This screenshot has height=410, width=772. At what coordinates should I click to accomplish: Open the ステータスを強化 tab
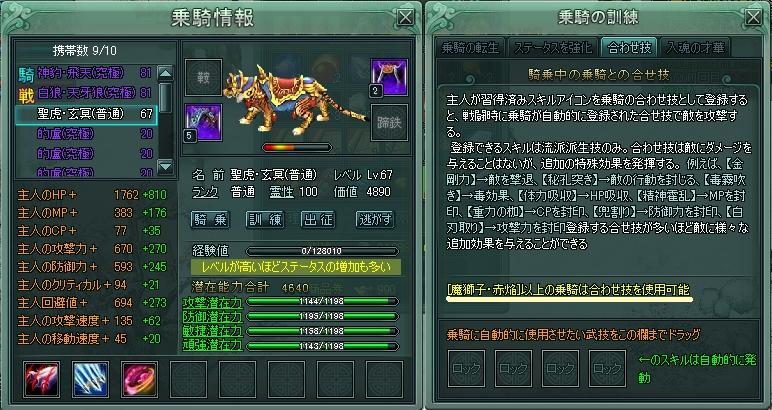553,48
